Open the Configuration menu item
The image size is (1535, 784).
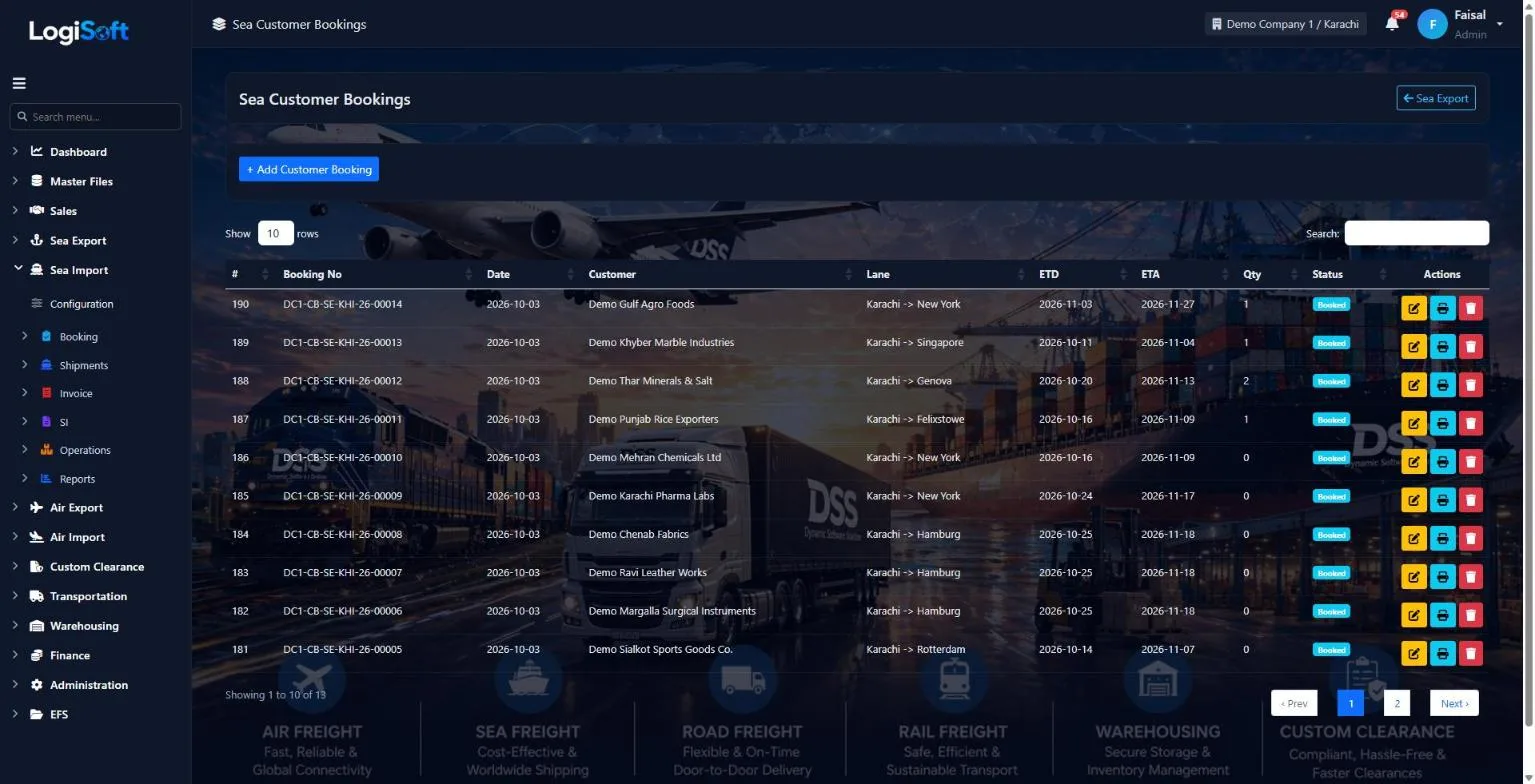pyautogui.click(x=82, y=304)
